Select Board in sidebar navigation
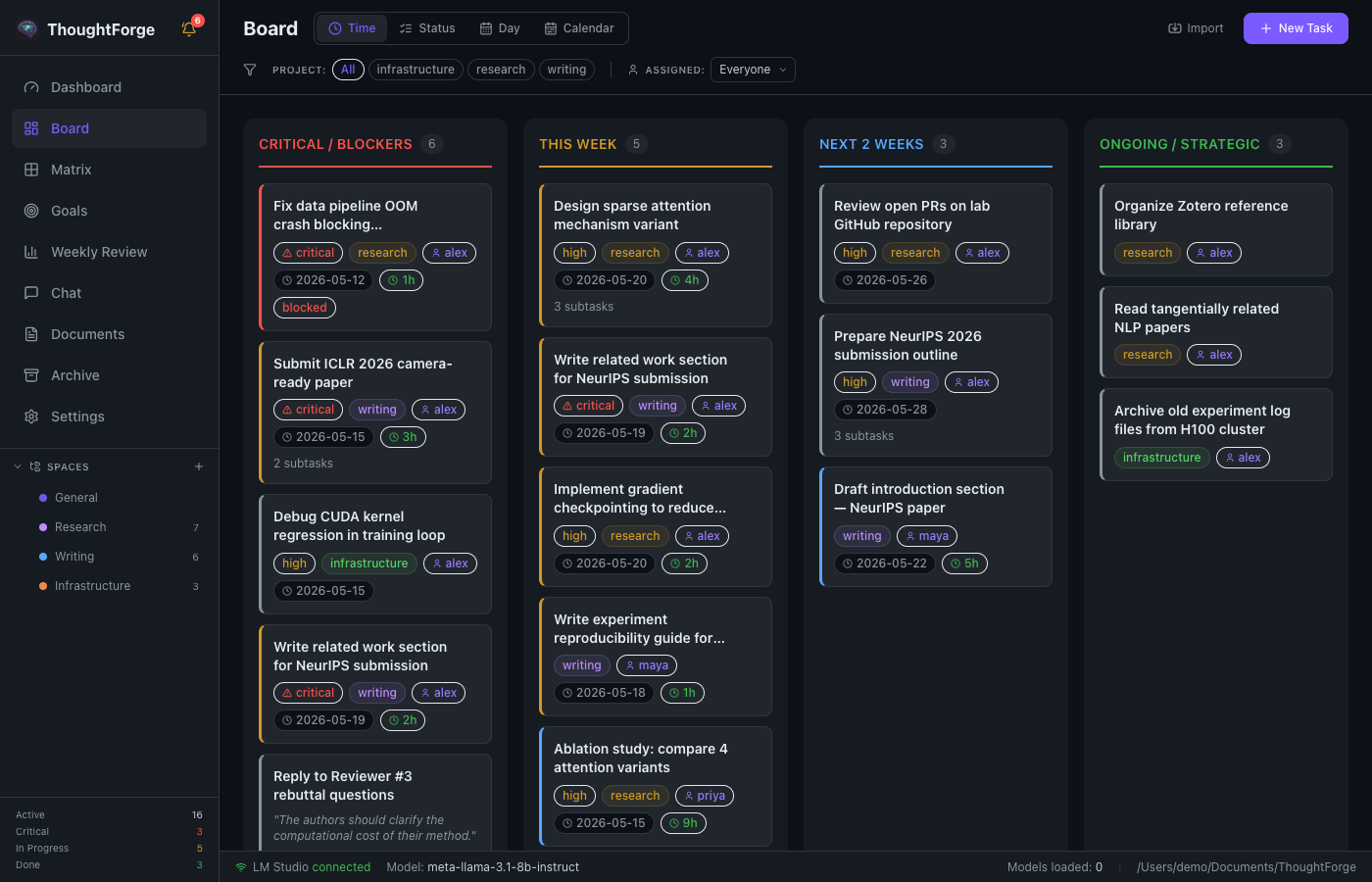The image size is (1372, 882). point(109,128)
